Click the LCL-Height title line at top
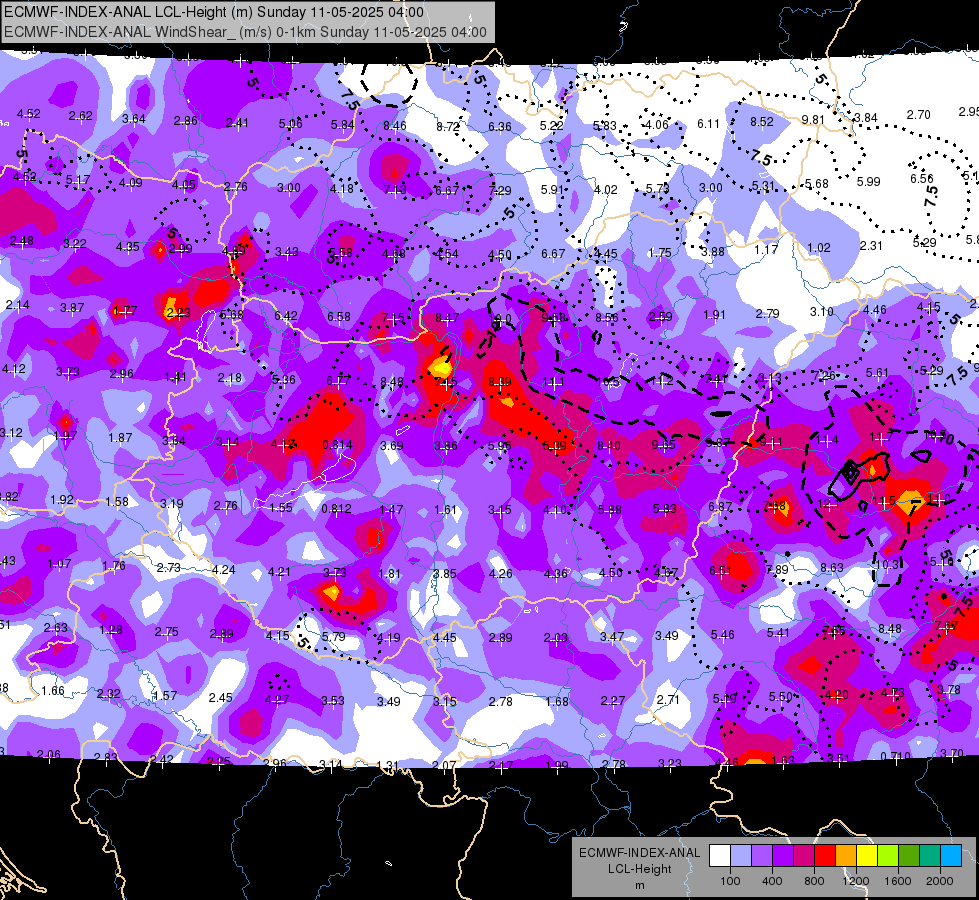Viewport: 979px width, 900px height. (x=214, y=12)
